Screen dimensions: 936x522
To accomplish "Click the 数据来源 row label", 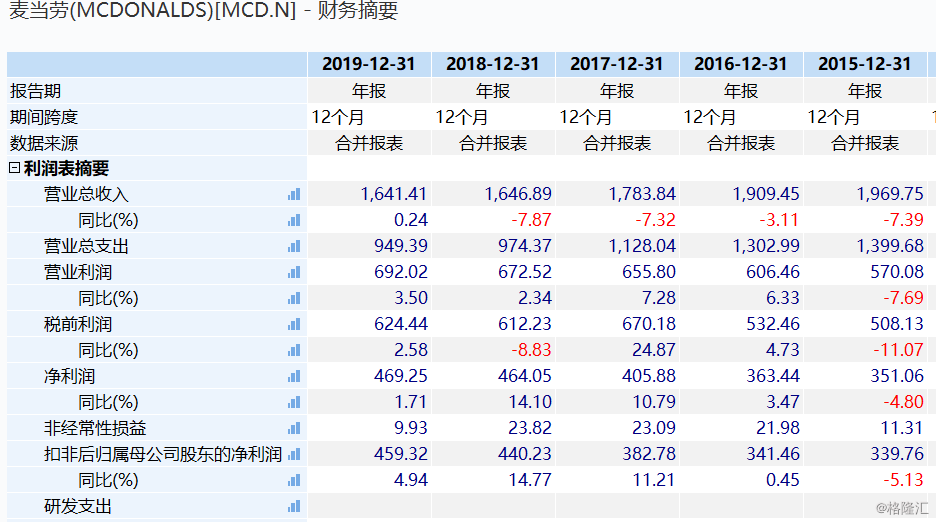I will (44, 143).
